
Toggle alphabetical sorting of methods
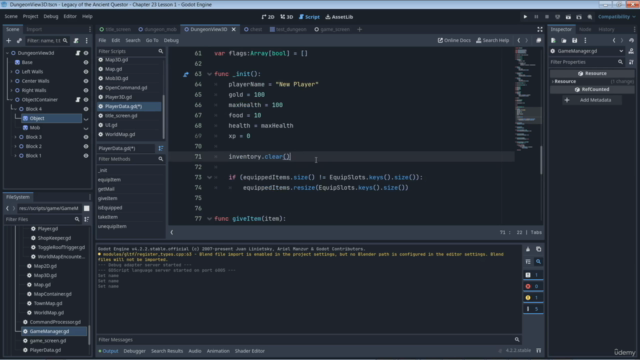tap(161, 148)
